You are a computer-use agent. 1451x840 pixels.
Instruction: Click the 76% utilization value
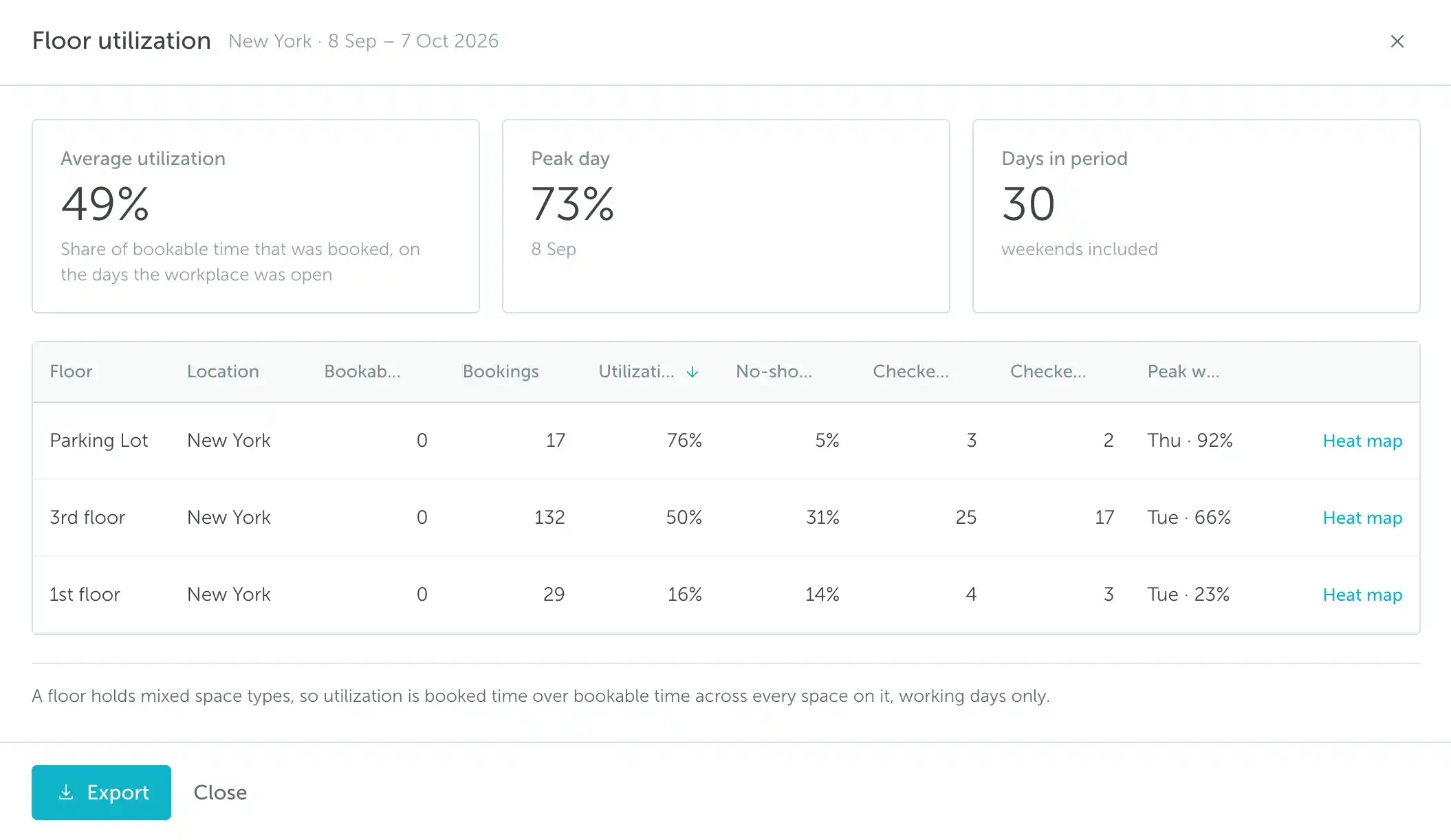(x=684, y=440)
